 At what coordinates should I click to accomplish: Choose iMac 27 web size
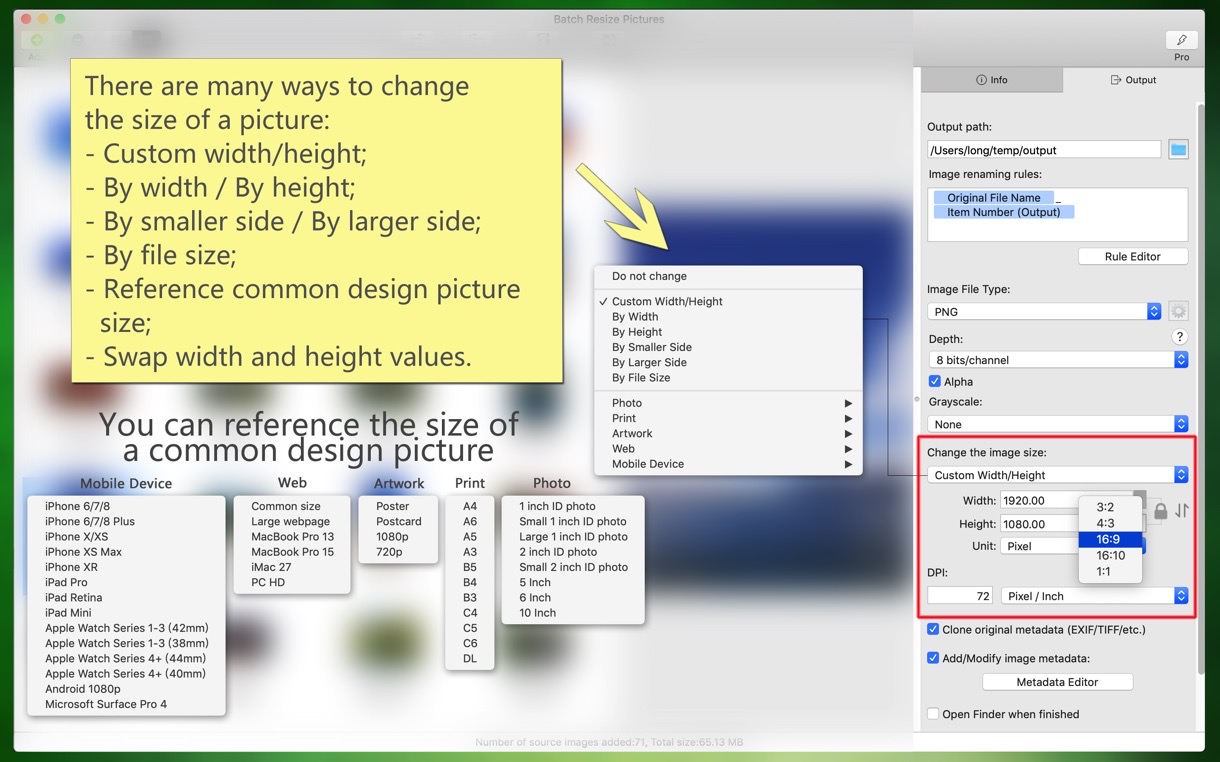[272, 567]
